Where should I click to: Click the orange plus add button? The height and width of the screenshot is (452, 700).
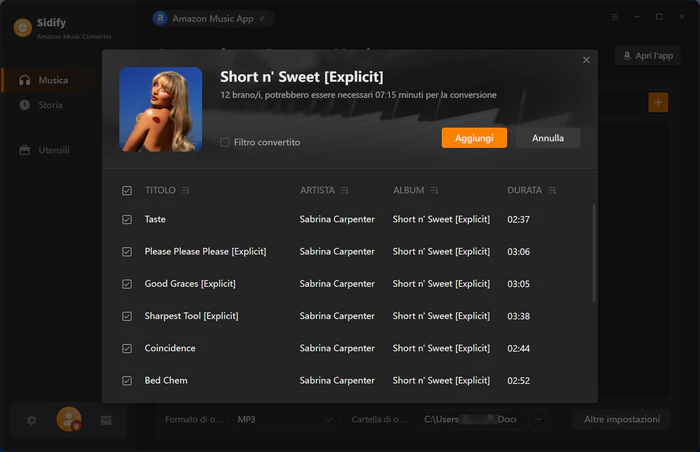pos(658,102)
